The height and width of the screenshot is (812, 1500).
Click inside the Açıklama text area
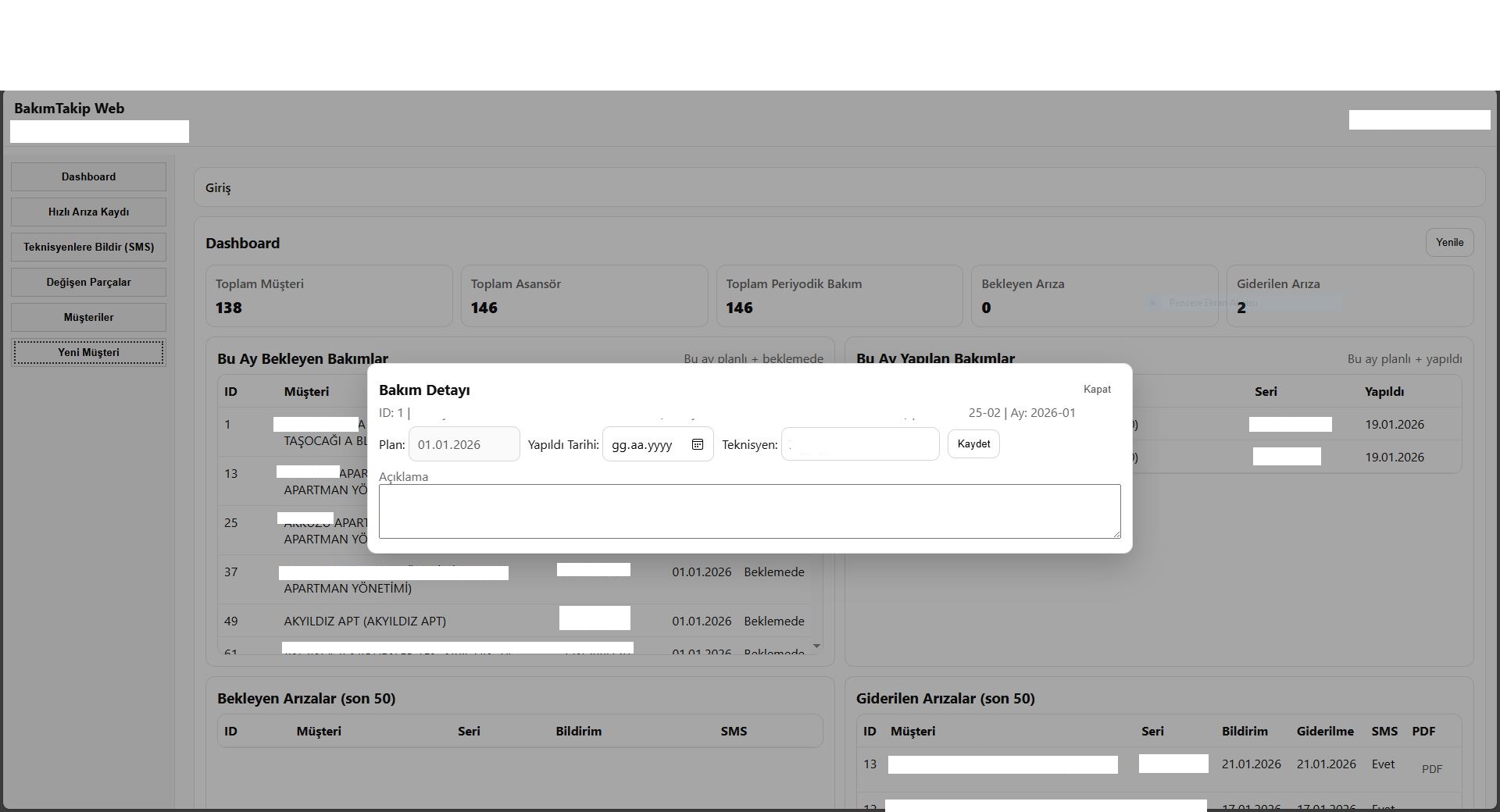748,511
